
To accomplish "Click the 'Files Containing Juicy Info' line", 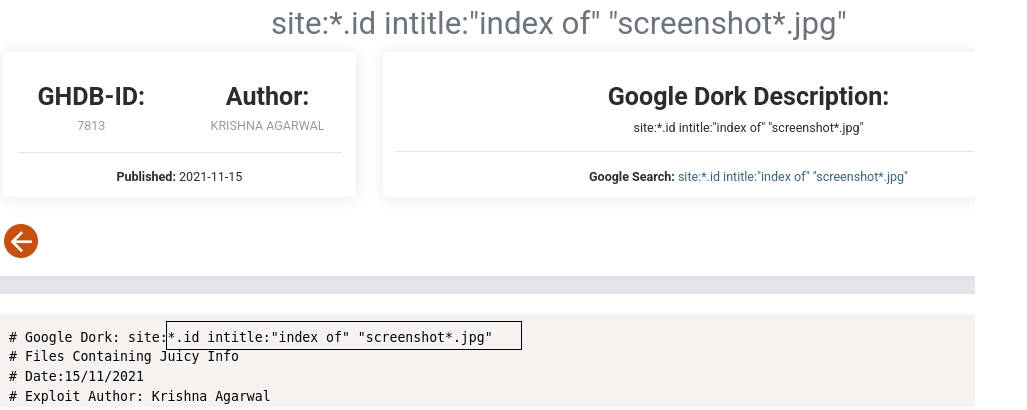I will (124, 356).
